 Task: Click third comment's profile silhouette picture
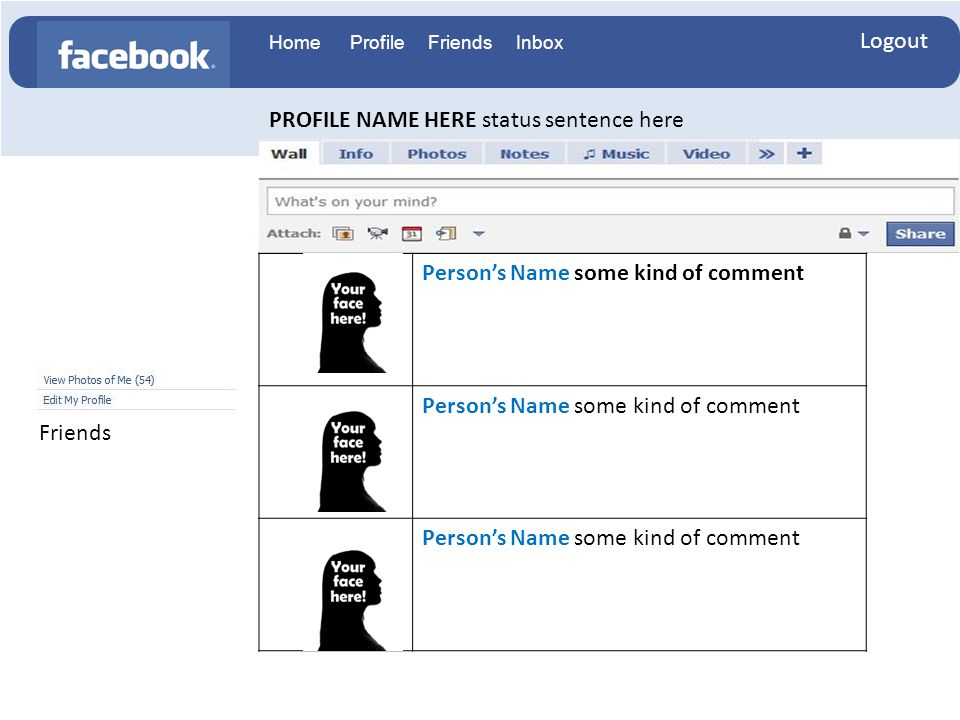(x=351, y=600)
